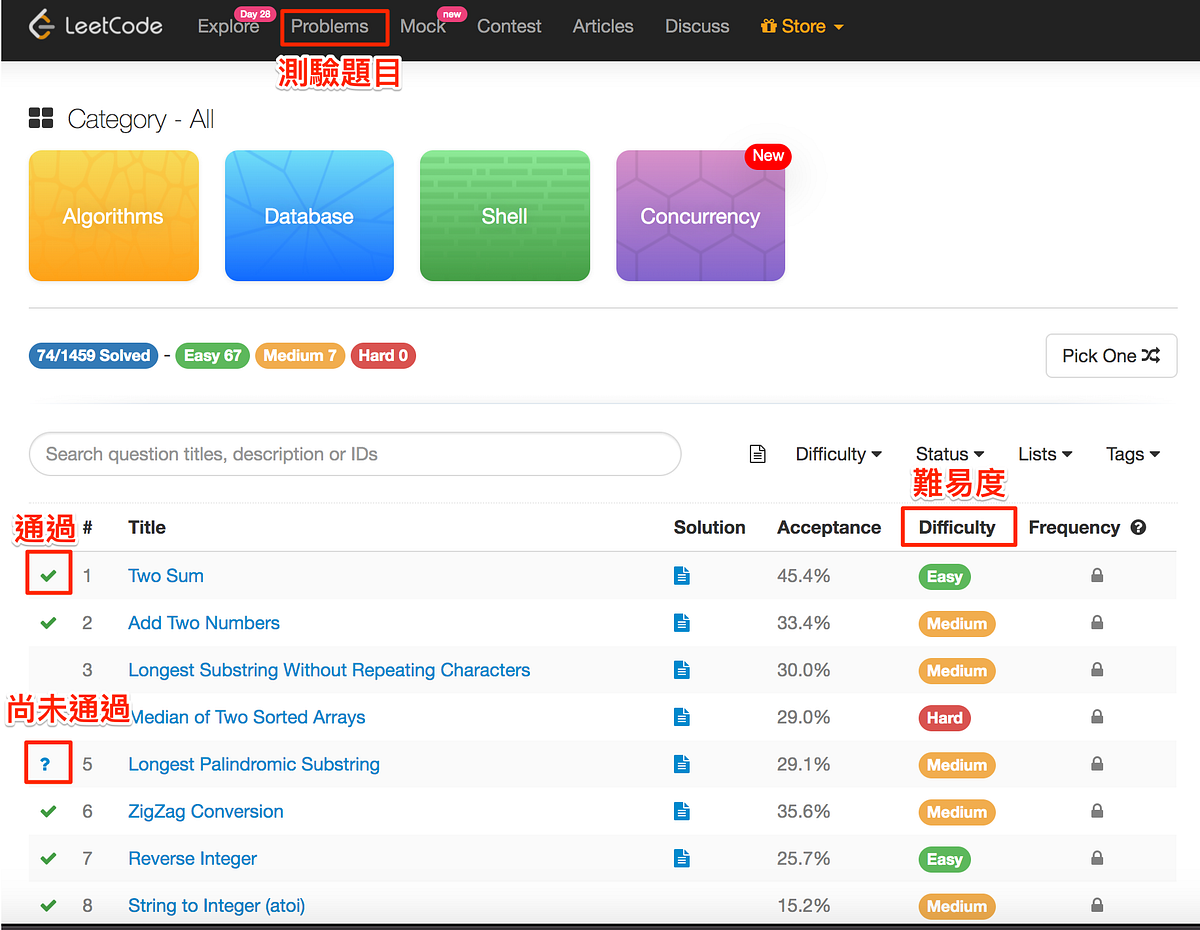Click the lock icon in Two Sum row
1200x930 pixels.
pos(1097,576)
